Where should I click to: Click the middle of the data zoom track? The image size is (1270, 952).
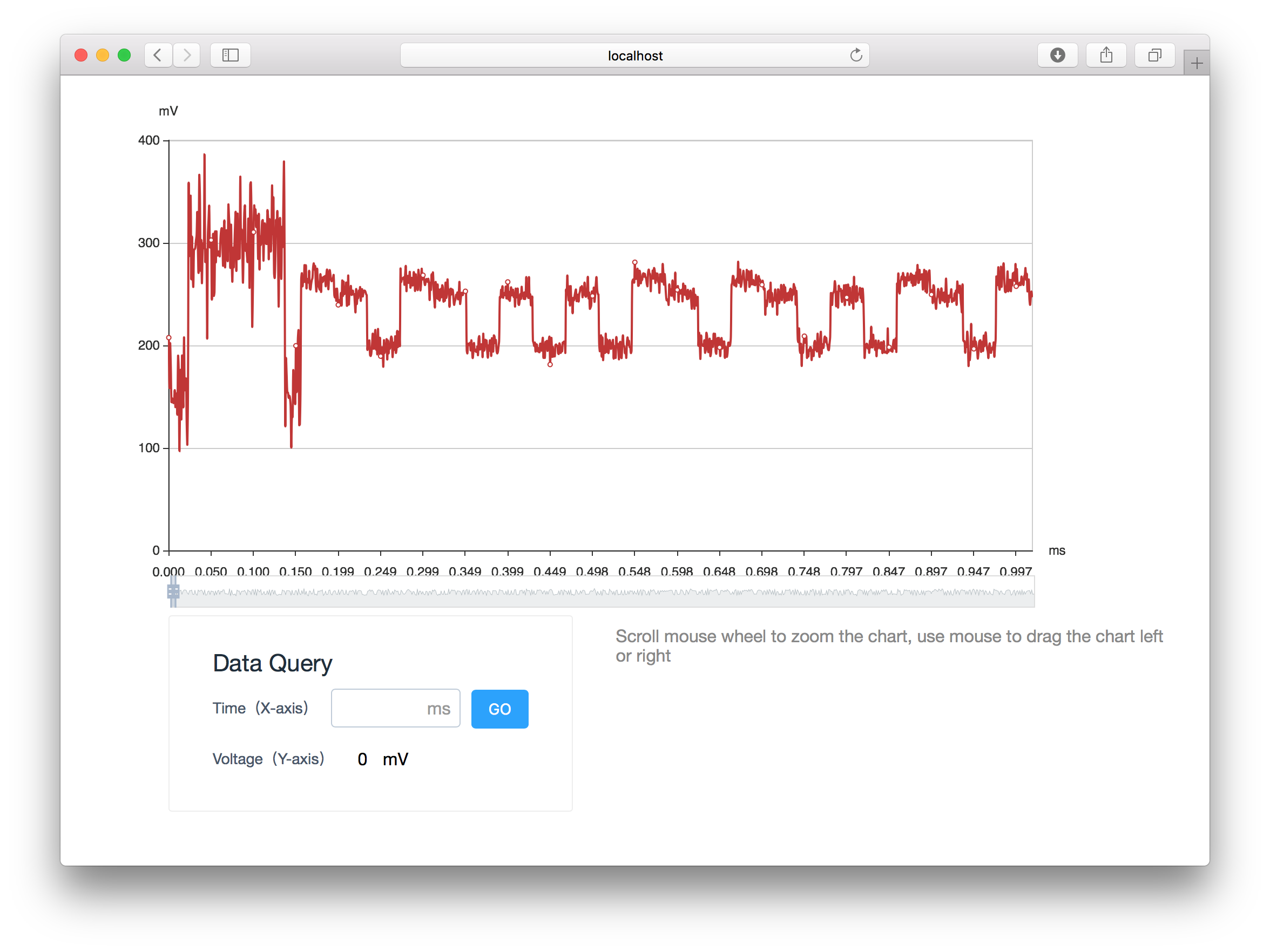(603, 592)
